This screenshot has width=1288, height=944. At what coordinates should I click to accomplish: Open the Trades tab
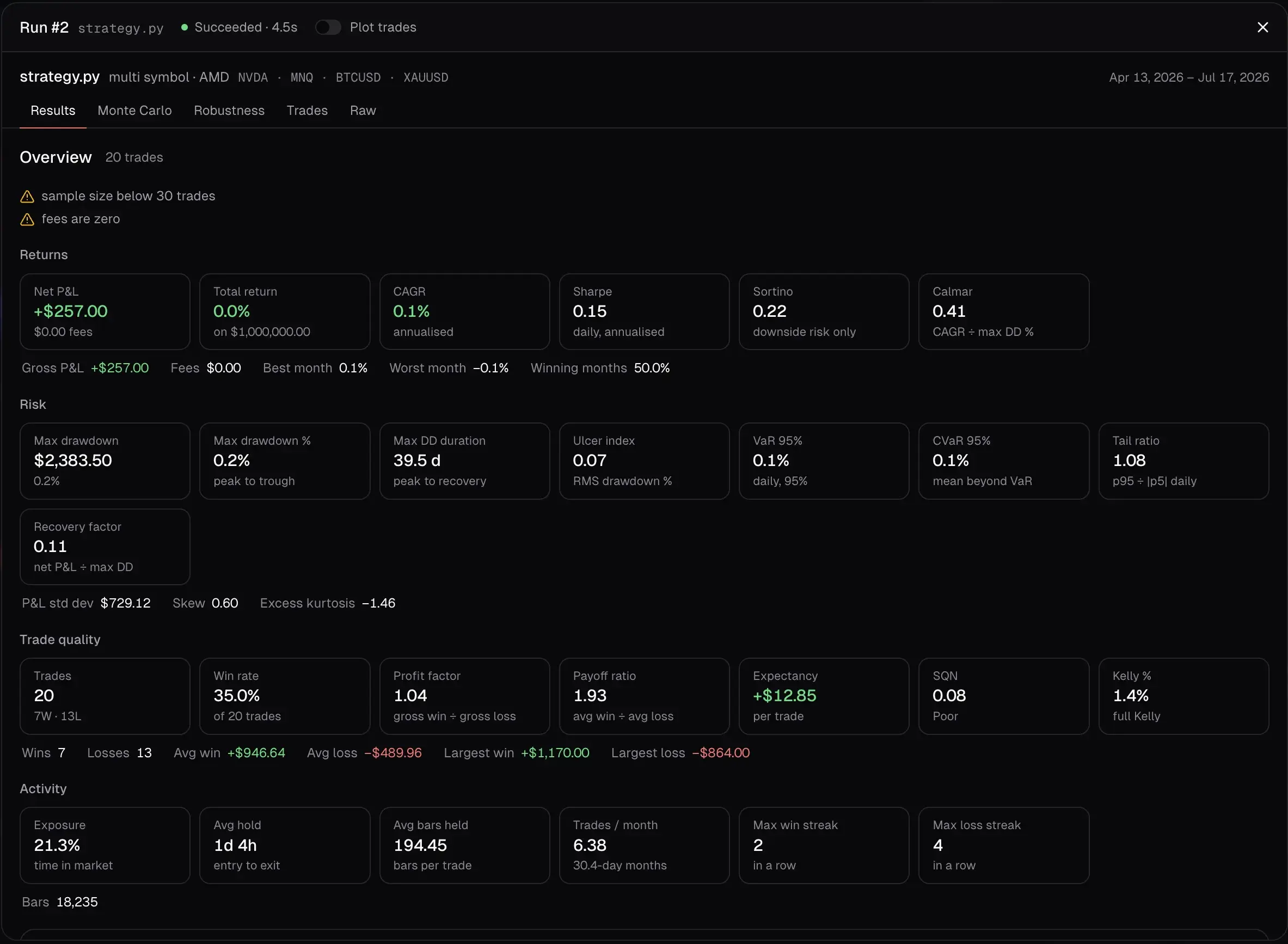point(307,111)
